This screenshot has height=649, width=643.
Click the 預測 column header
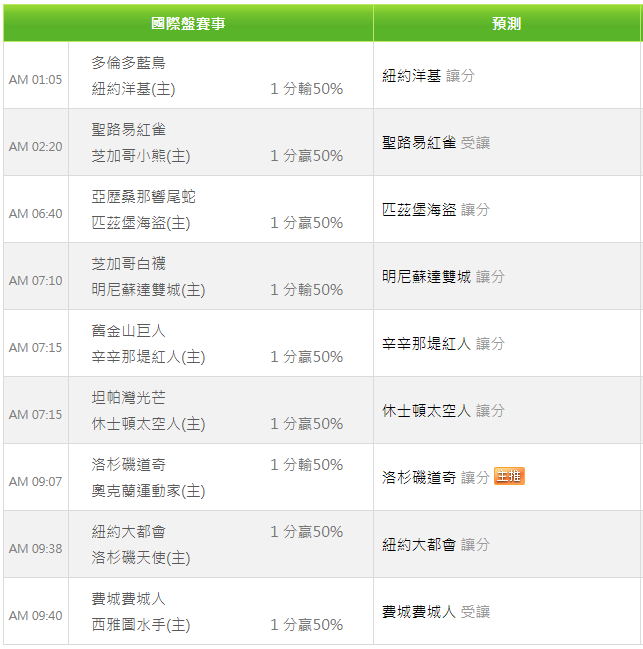point(507,23)
